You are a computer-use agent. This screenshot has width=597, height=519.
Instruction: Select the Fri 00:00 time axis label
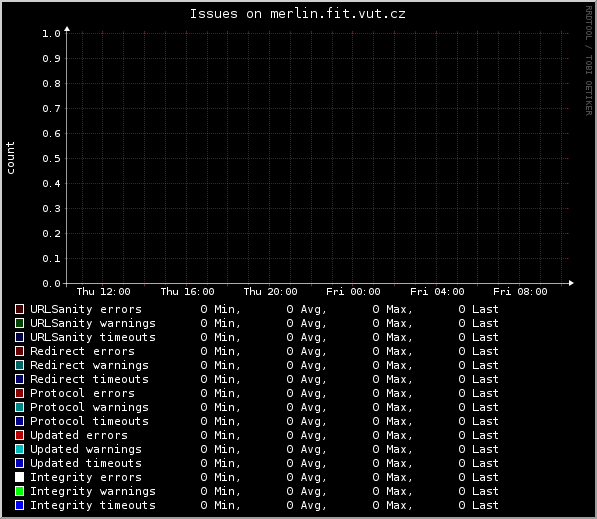pyautogui.click(x=353, y=292)
